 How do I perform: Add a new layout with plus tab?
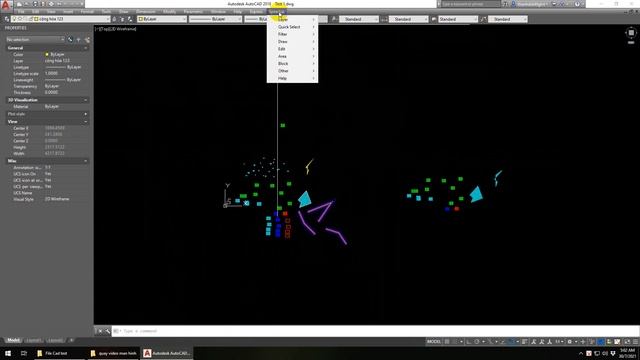[71, 340]
